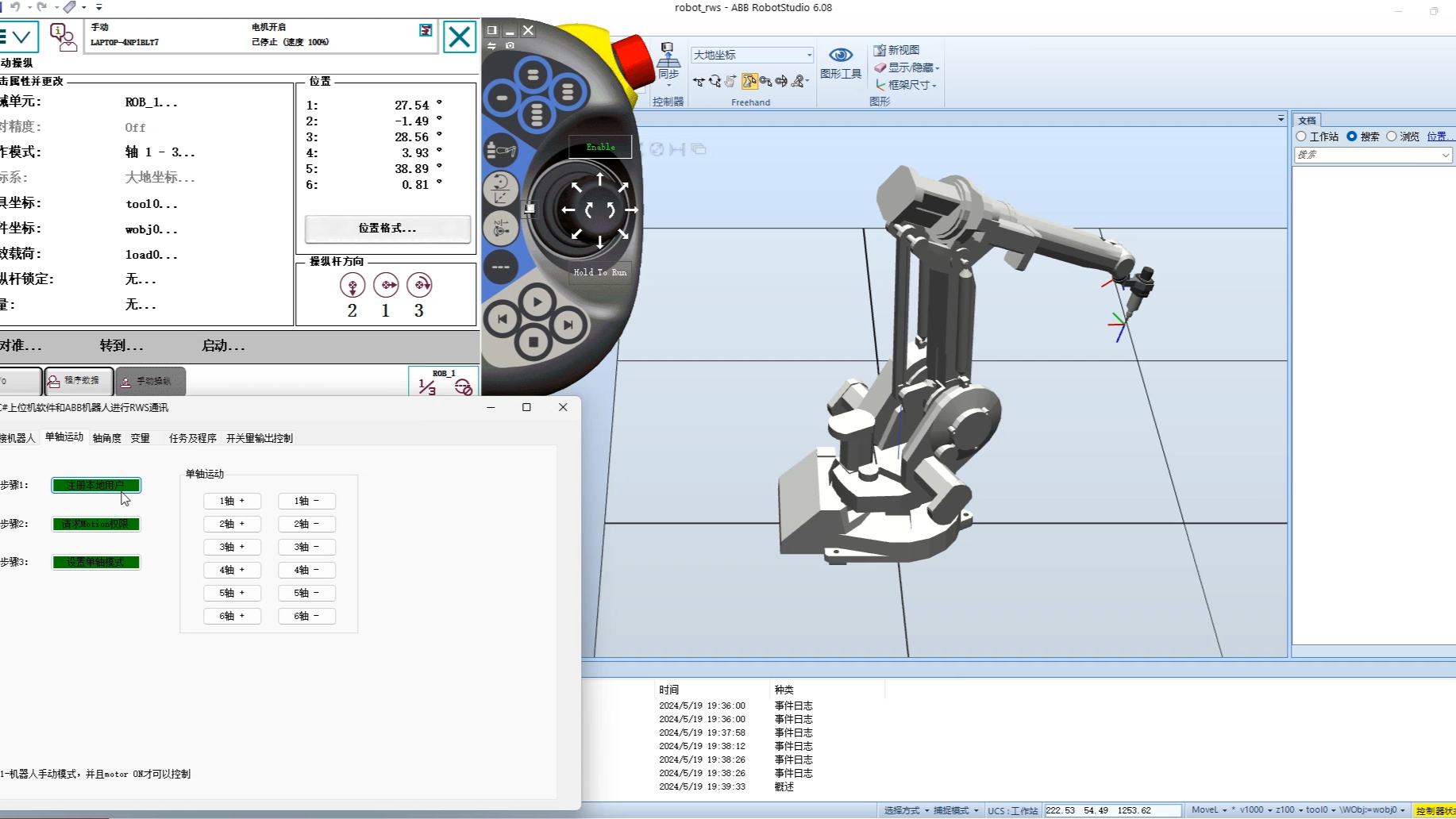1456x819 pixels.
Task: Open the FlexPendant ABB main menu
Action: pos(17,37)
